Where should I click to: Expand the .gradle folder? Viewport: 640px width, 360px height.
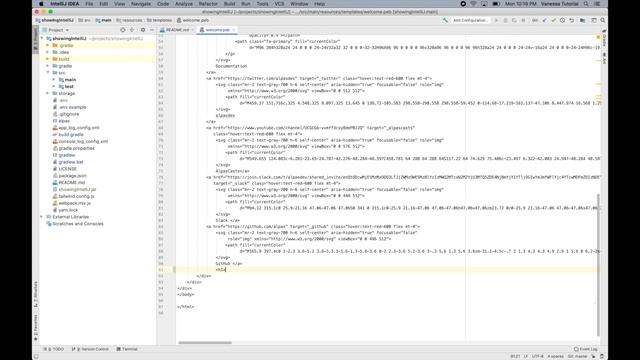pyautogui.click(x=48, y=45)
